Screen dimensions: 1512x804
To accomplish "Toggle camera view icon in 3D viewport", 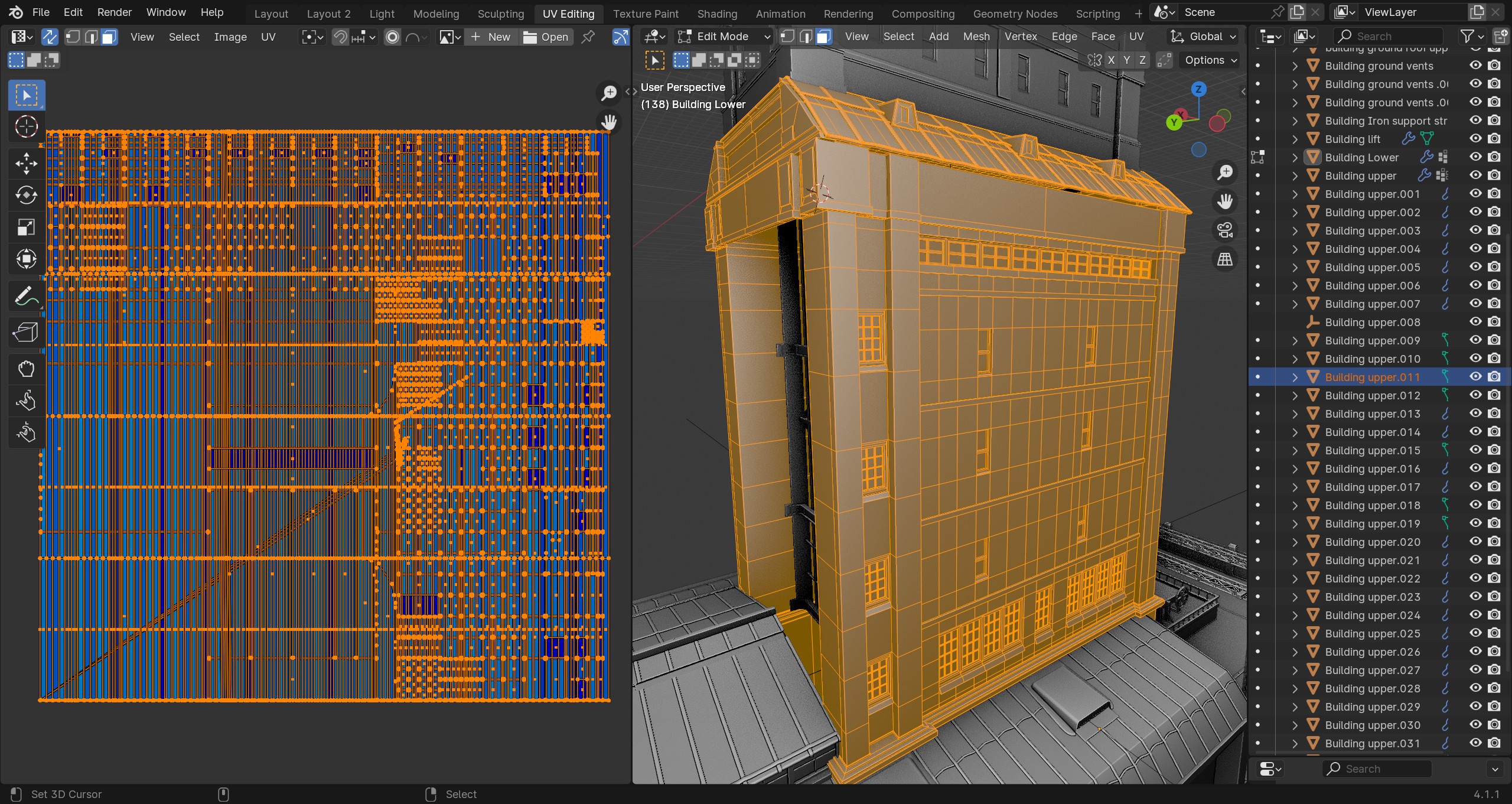I will pyautogui.click(x=1225, y=230).
